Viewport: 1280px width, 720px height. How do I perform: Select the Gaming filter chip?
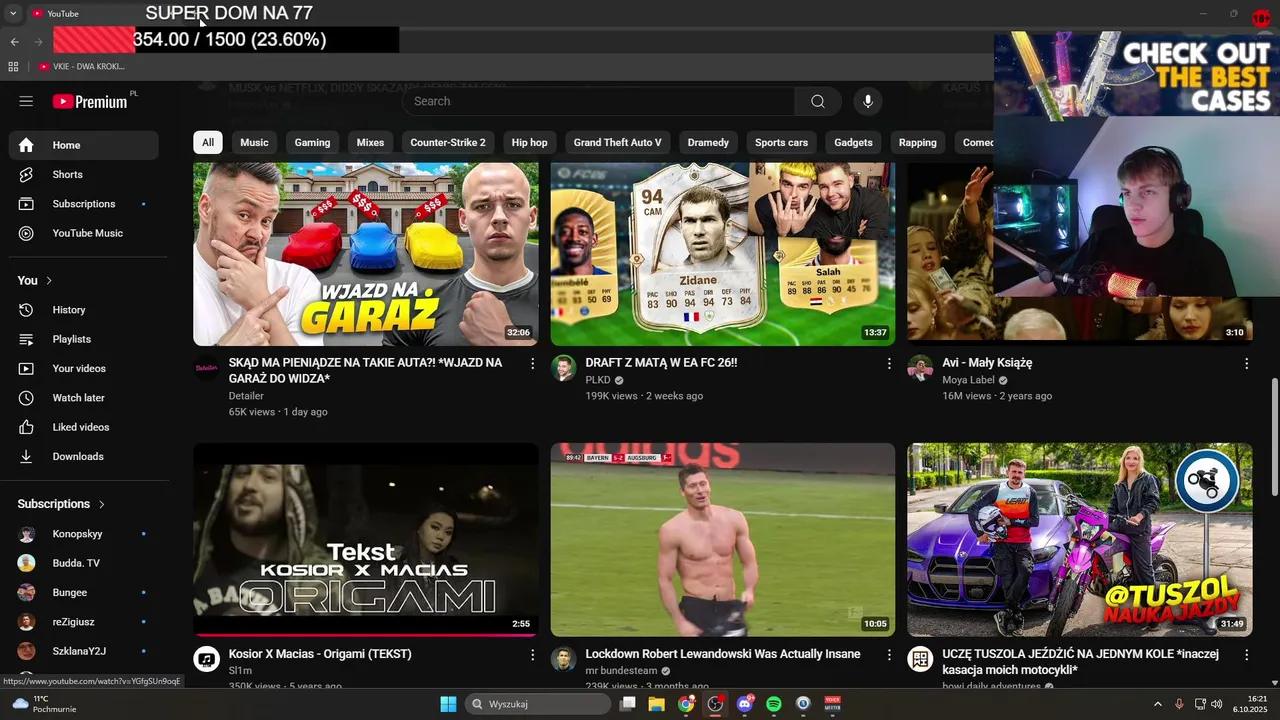312,142
